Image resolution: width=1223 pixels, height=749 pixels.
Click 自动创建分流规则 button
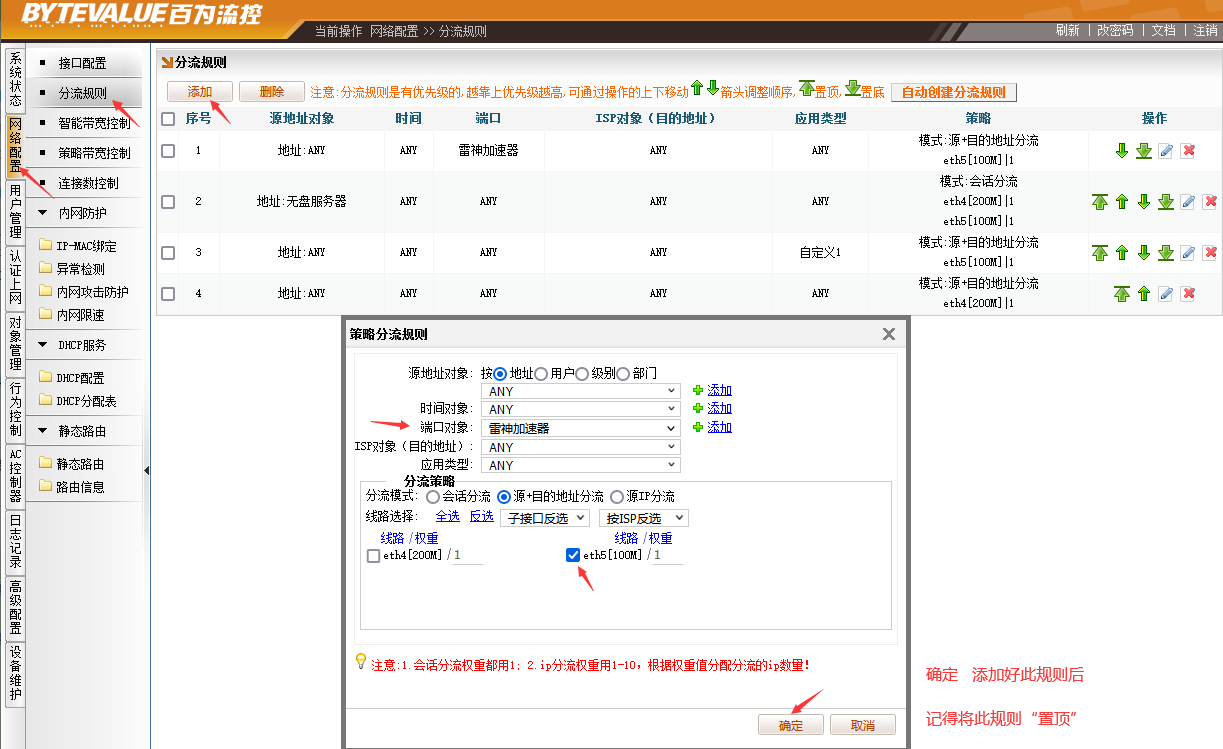(x=954, y=92)
